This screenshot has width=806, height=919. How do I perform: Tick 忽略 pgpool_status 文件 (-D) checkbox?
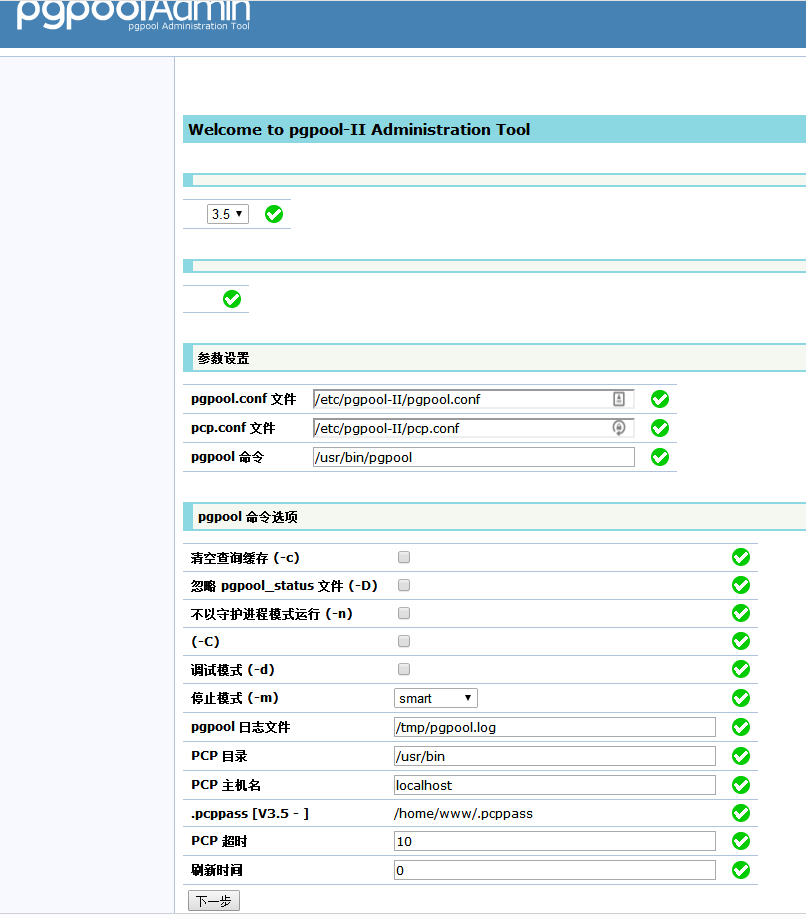[x=404, y=585]
